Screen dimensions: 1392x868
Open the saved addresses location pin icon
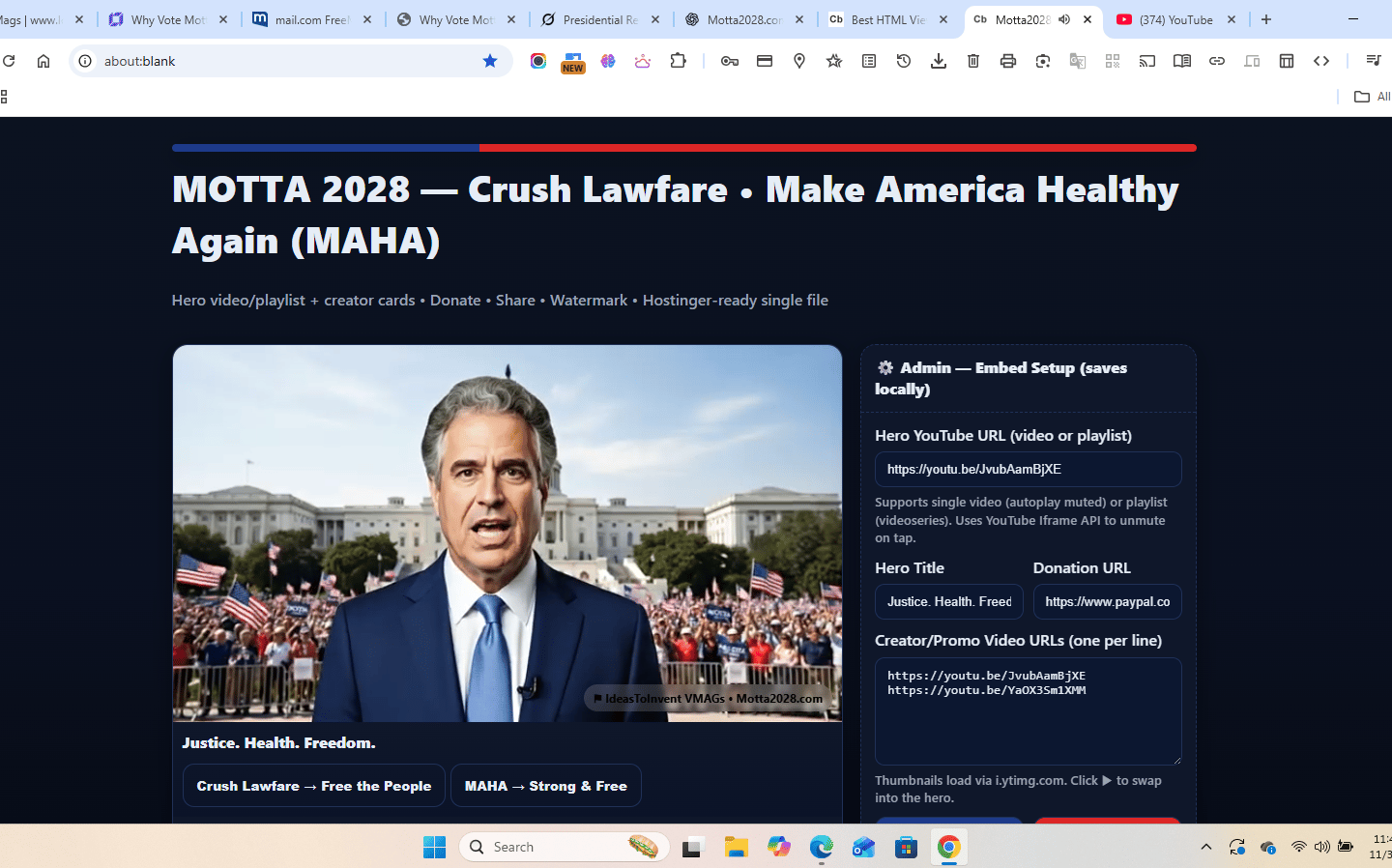click(799, 61)
